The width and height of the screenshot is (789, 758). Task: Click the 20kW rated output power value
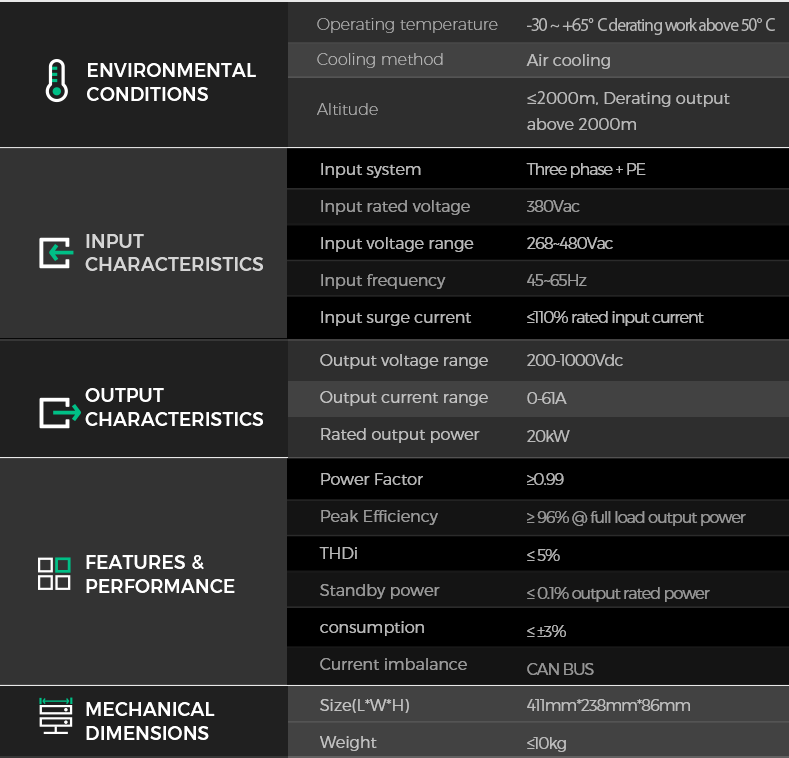point(548,436)
